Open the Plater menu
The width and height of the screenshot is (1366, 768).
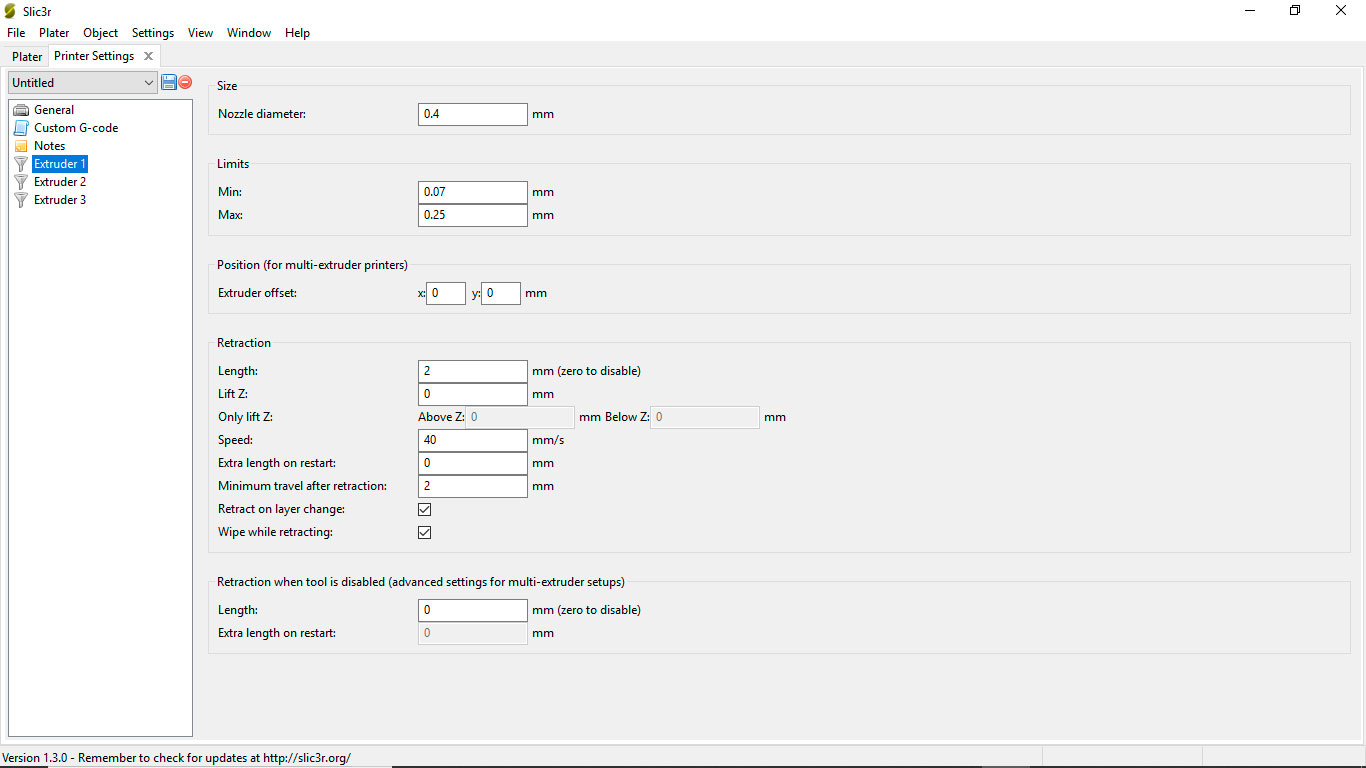54,33
